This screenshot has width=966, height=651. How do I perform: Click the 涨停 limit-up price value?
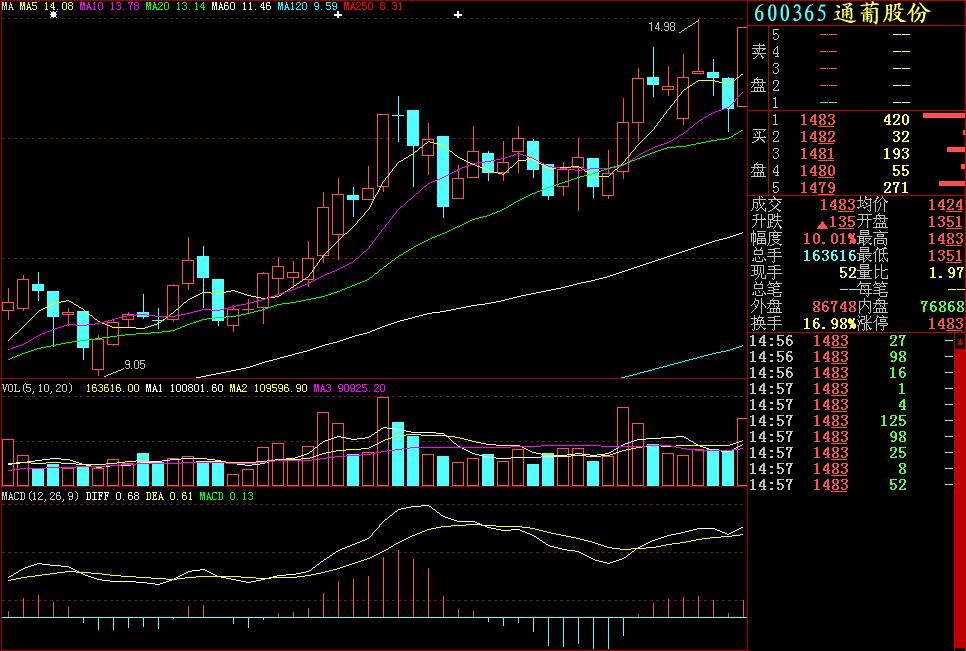coord(945,324)
